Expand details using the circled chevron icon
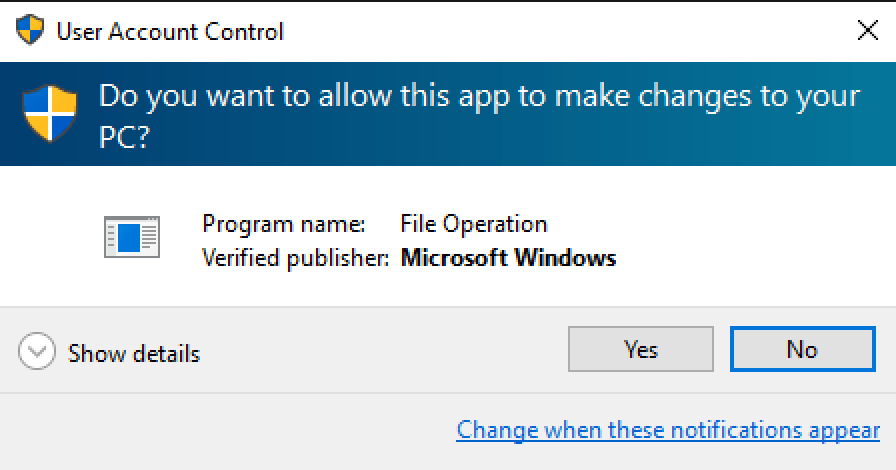 pos(38,352)
